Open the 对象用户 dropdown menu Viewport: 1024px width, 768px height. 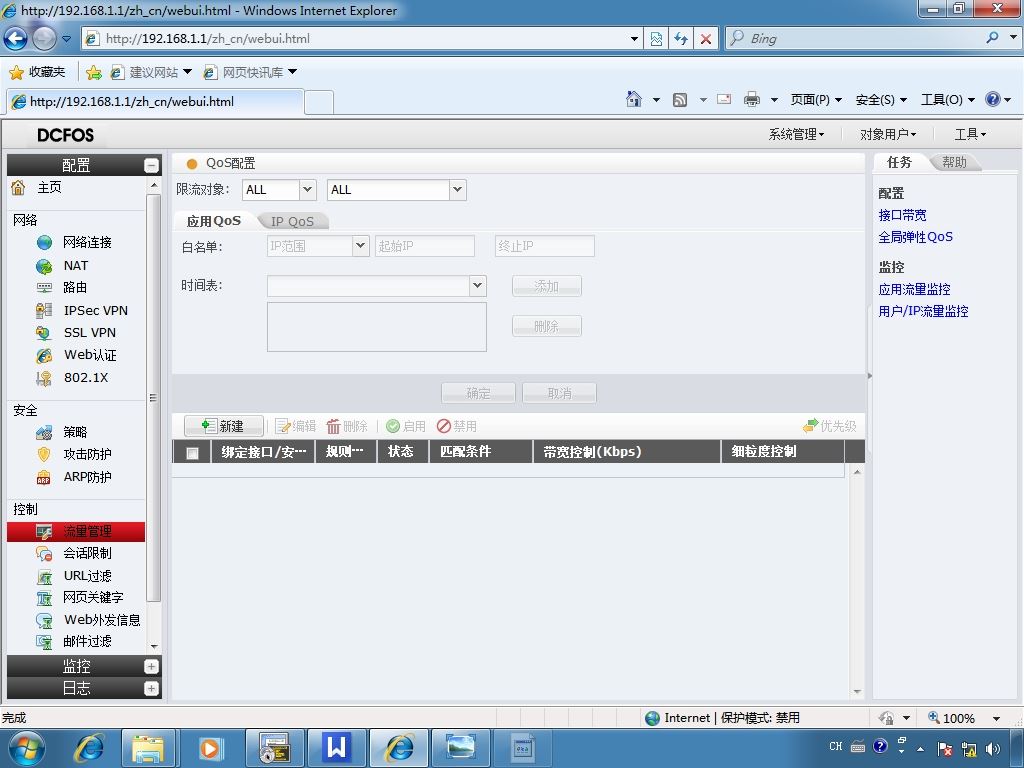pos(888,135)
